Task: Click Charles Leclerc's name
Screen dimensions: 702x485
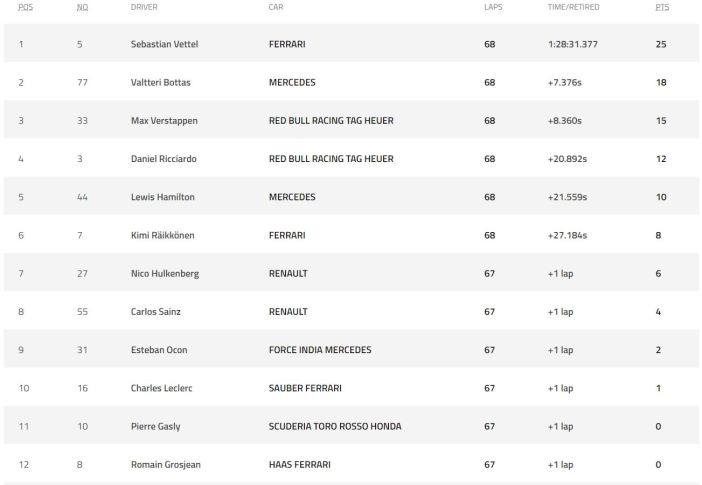Action: click(x=161, y=388)
